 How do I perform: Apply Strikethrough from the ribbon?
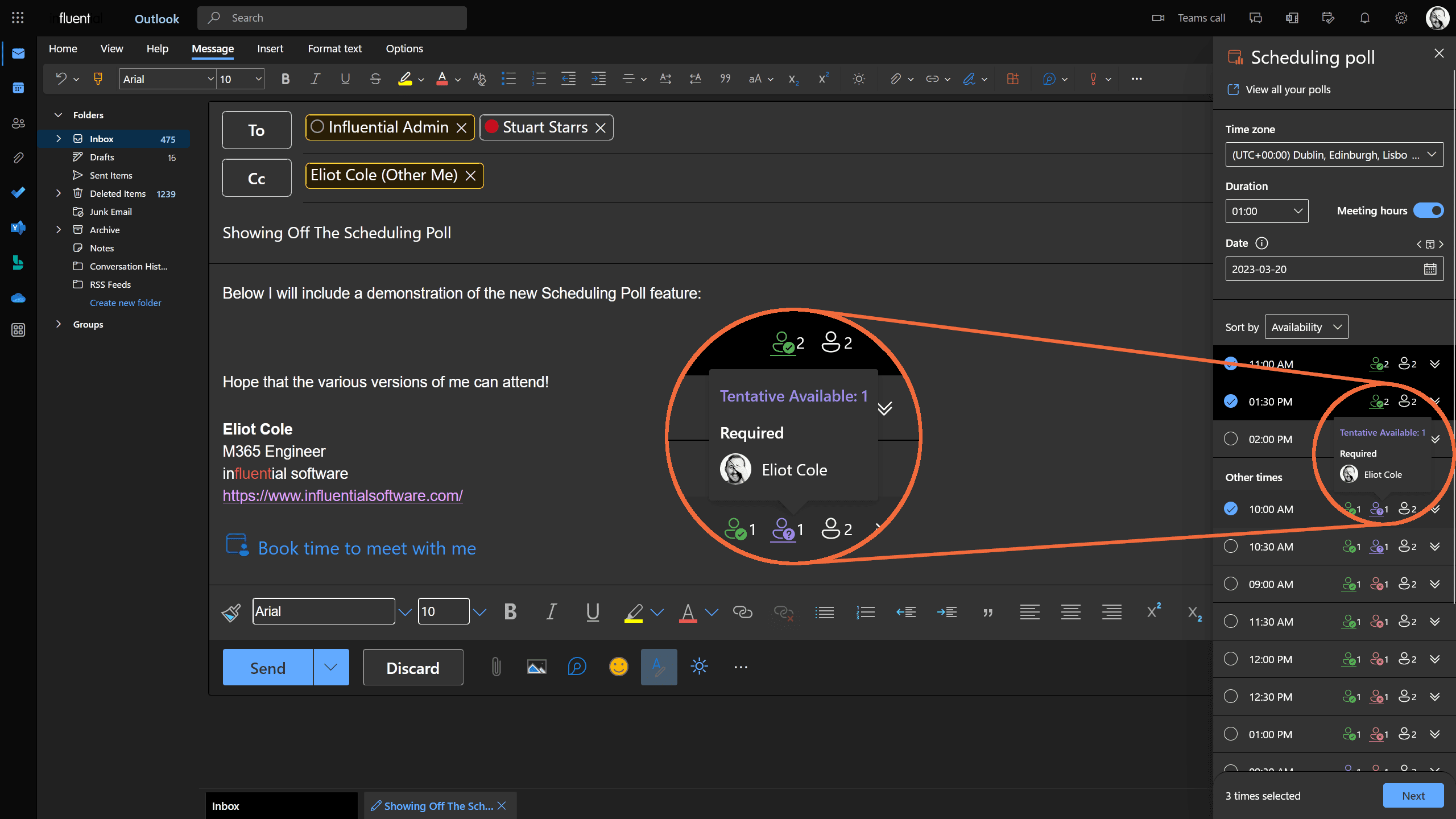[x=375, y=79]
